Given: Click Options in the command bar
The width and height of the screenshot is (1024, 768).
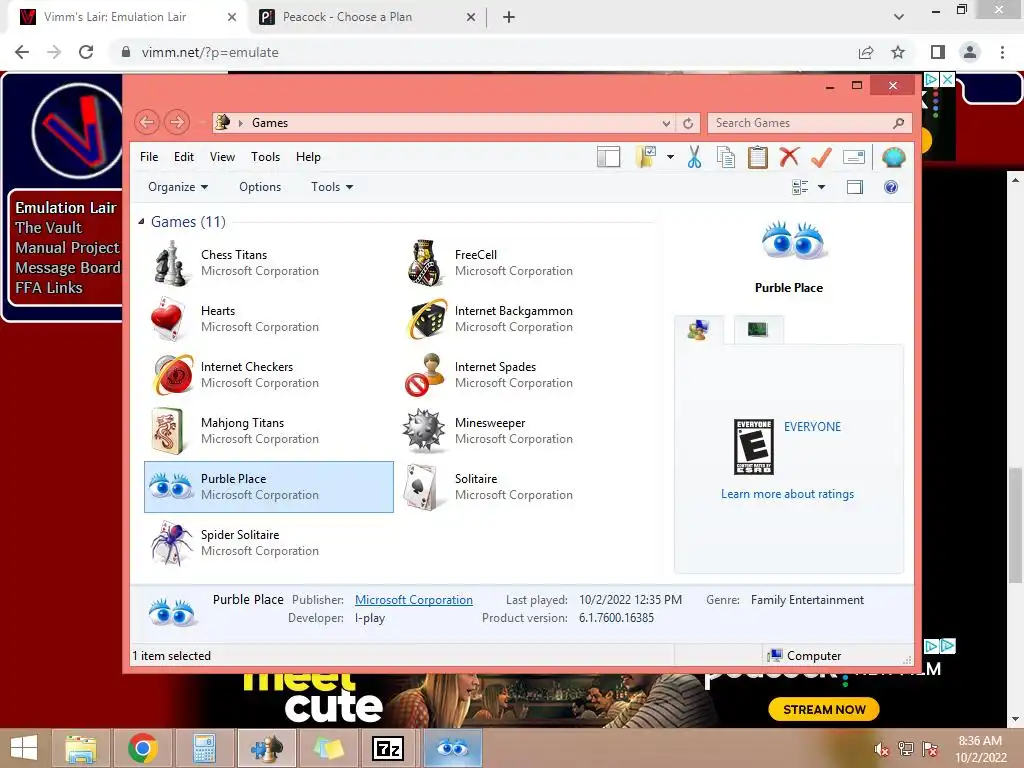Looking at the screenshot, I should [x=260, y=187].
